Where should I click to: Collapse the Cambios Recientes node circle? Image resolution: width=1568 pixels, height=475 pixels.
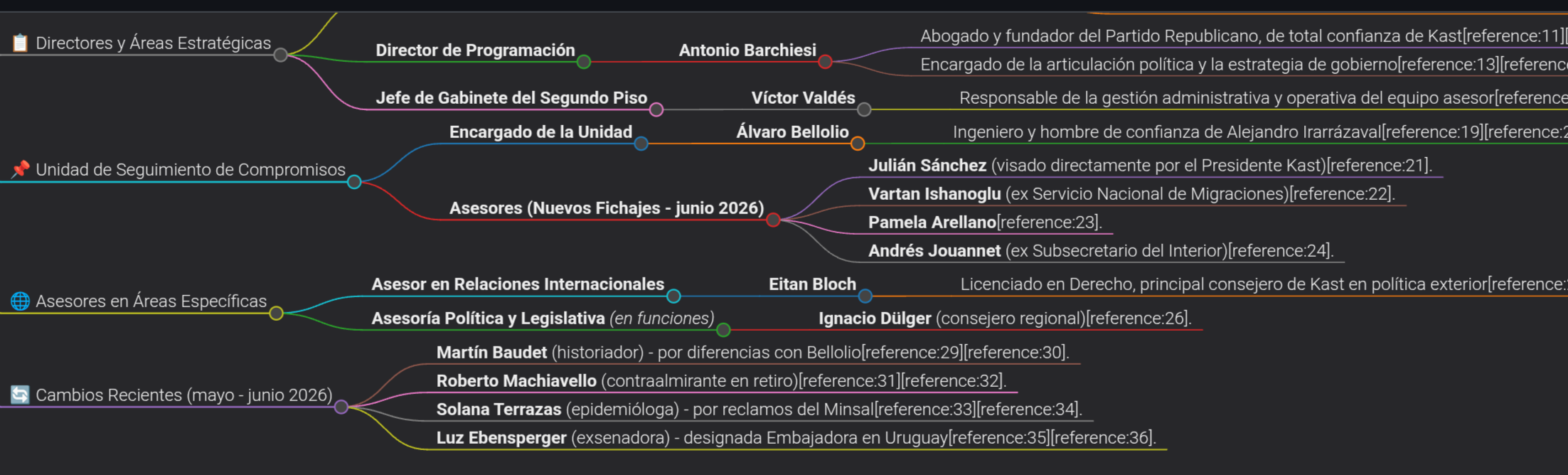(x=341, y=407)
